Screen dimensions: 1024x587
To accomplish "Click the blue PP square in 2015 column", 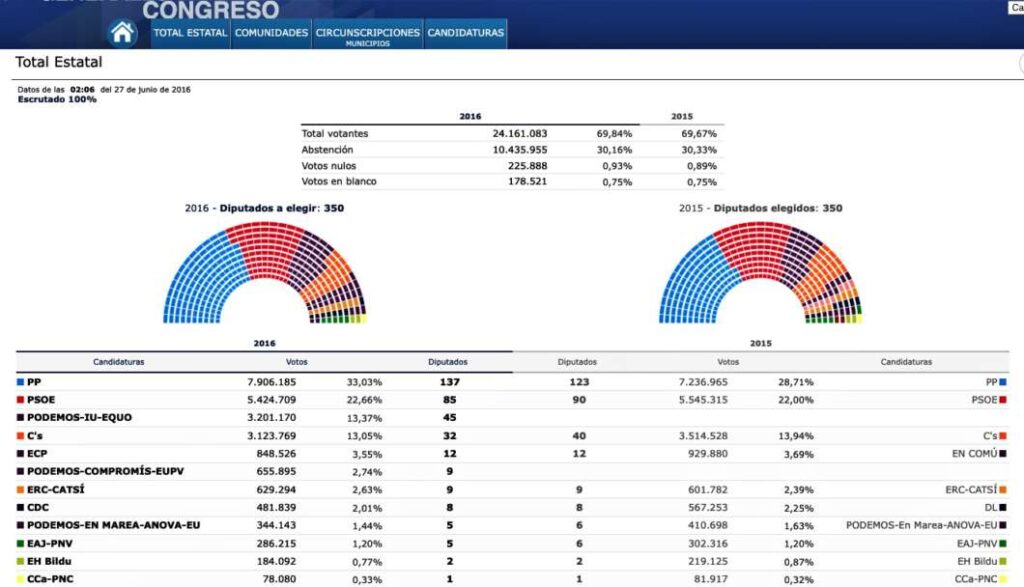I will (x=1002, y=382).
